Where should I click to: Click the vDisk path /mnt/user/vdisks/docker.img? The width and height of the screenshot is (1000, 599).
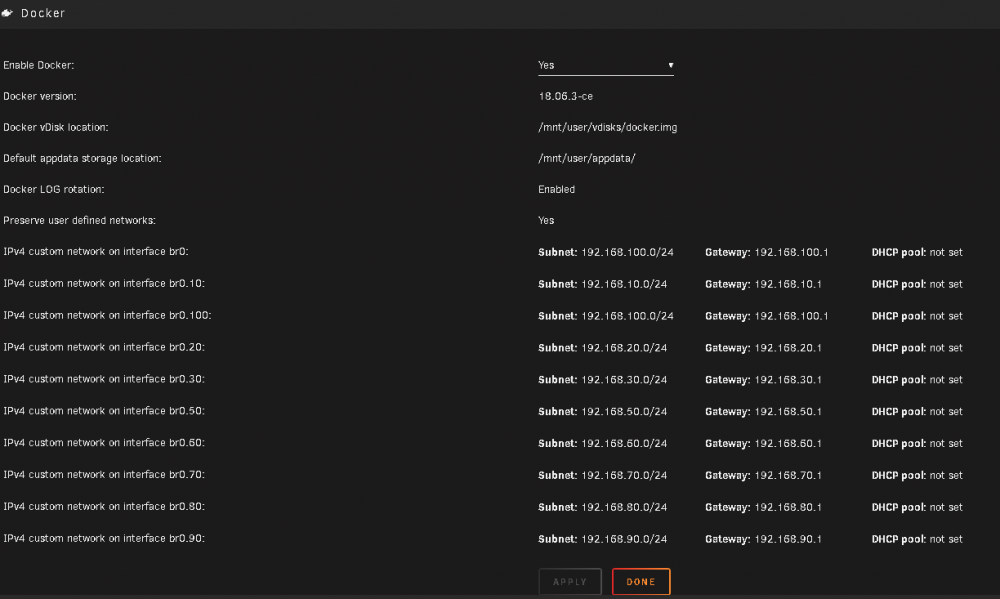point(608,128)
